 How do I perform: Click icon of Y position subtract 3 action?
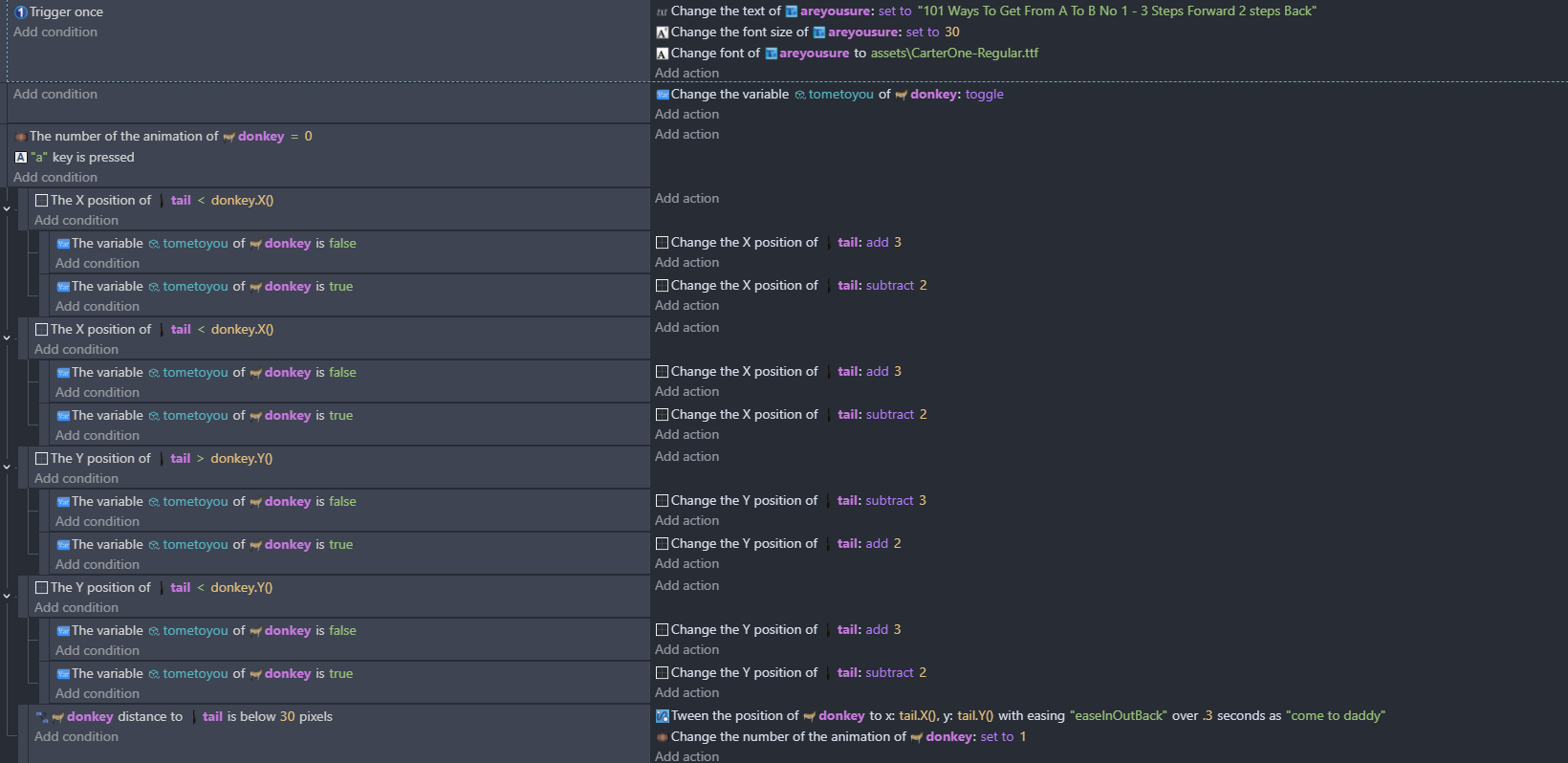[662, 501]
